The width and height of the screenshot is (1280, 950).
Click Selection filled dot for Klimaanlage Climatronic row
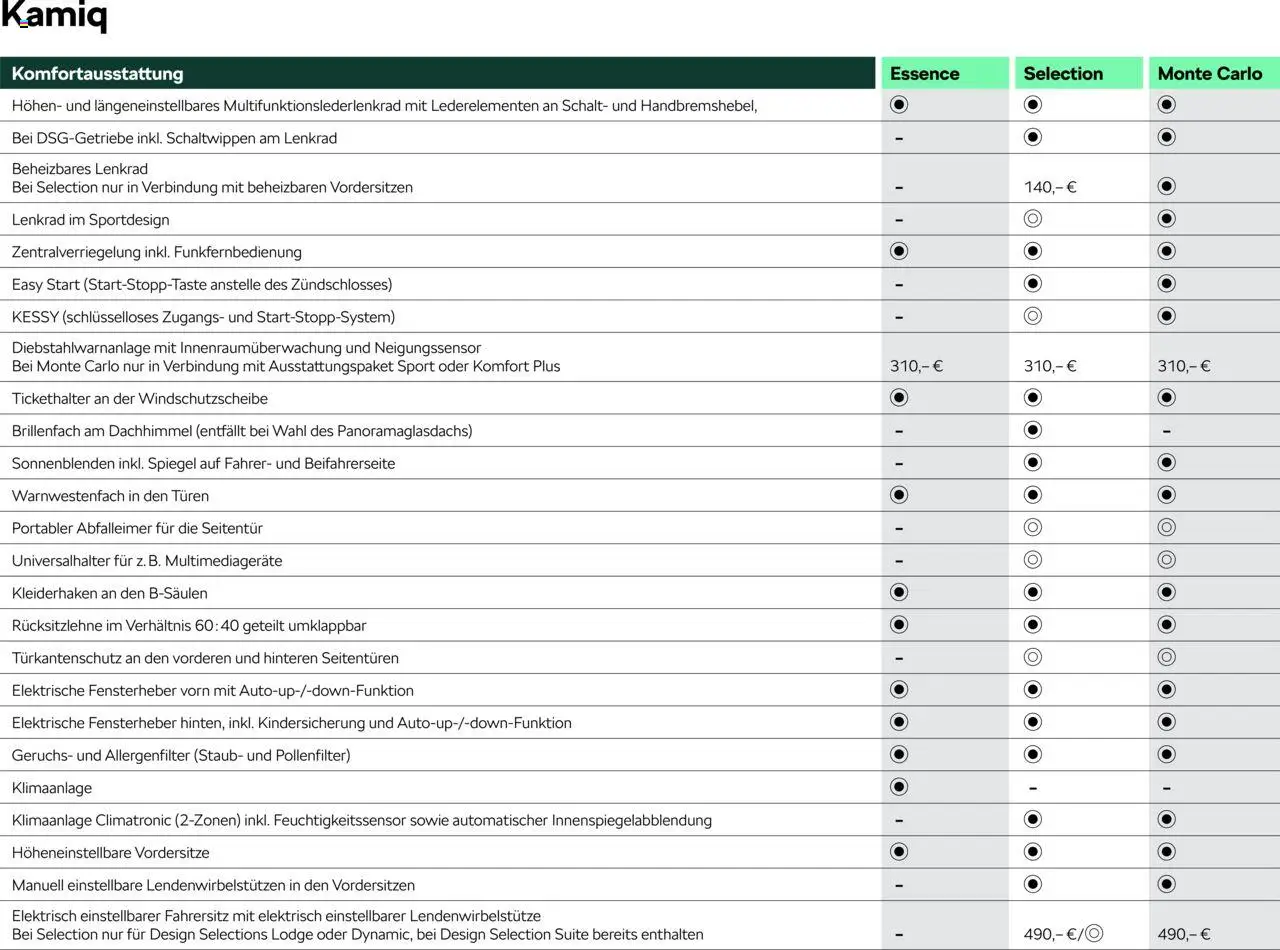pos(1033,819)
